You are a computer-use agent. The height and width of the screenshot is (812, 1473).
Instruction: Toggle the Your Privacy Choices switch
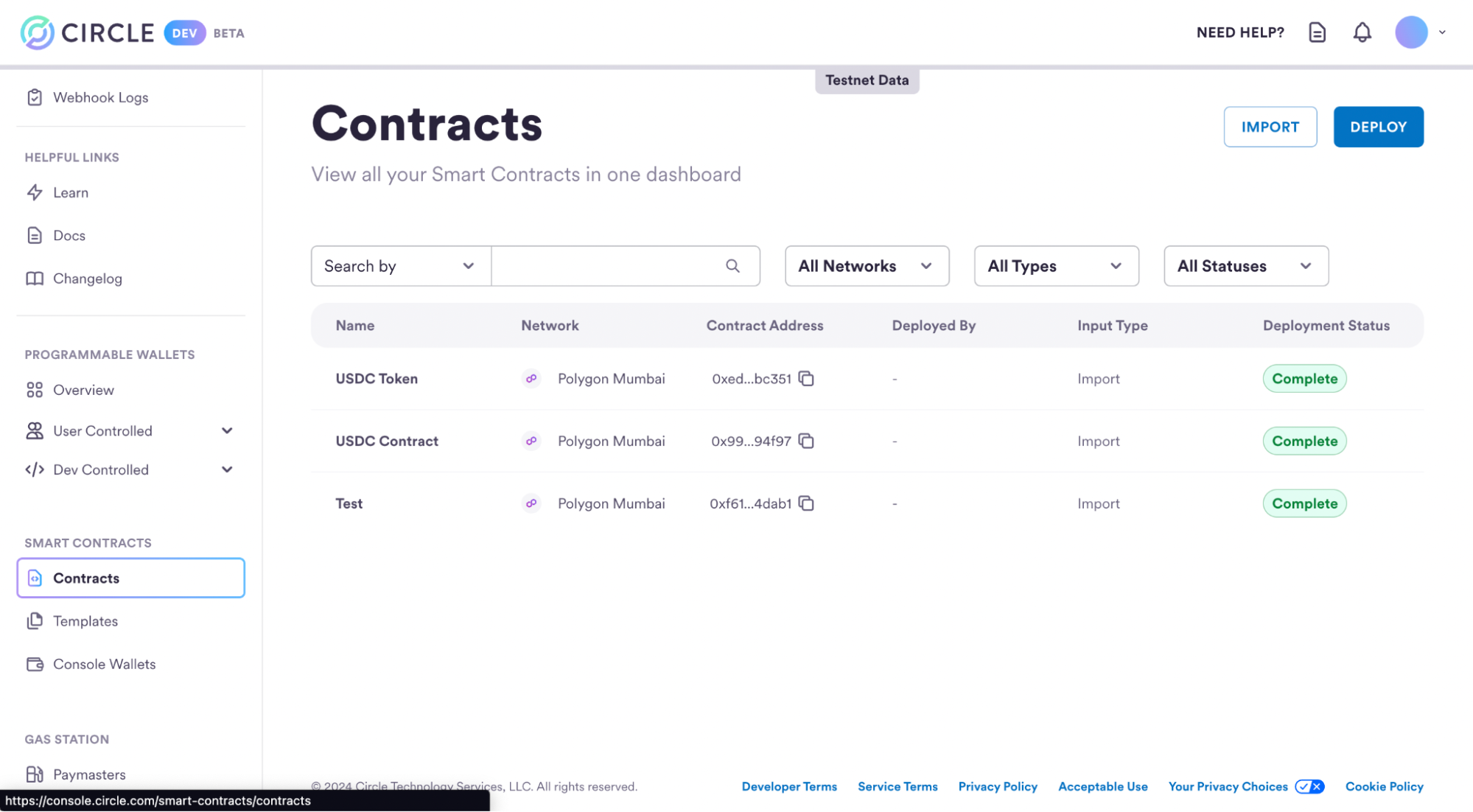tap(1309, 786)
